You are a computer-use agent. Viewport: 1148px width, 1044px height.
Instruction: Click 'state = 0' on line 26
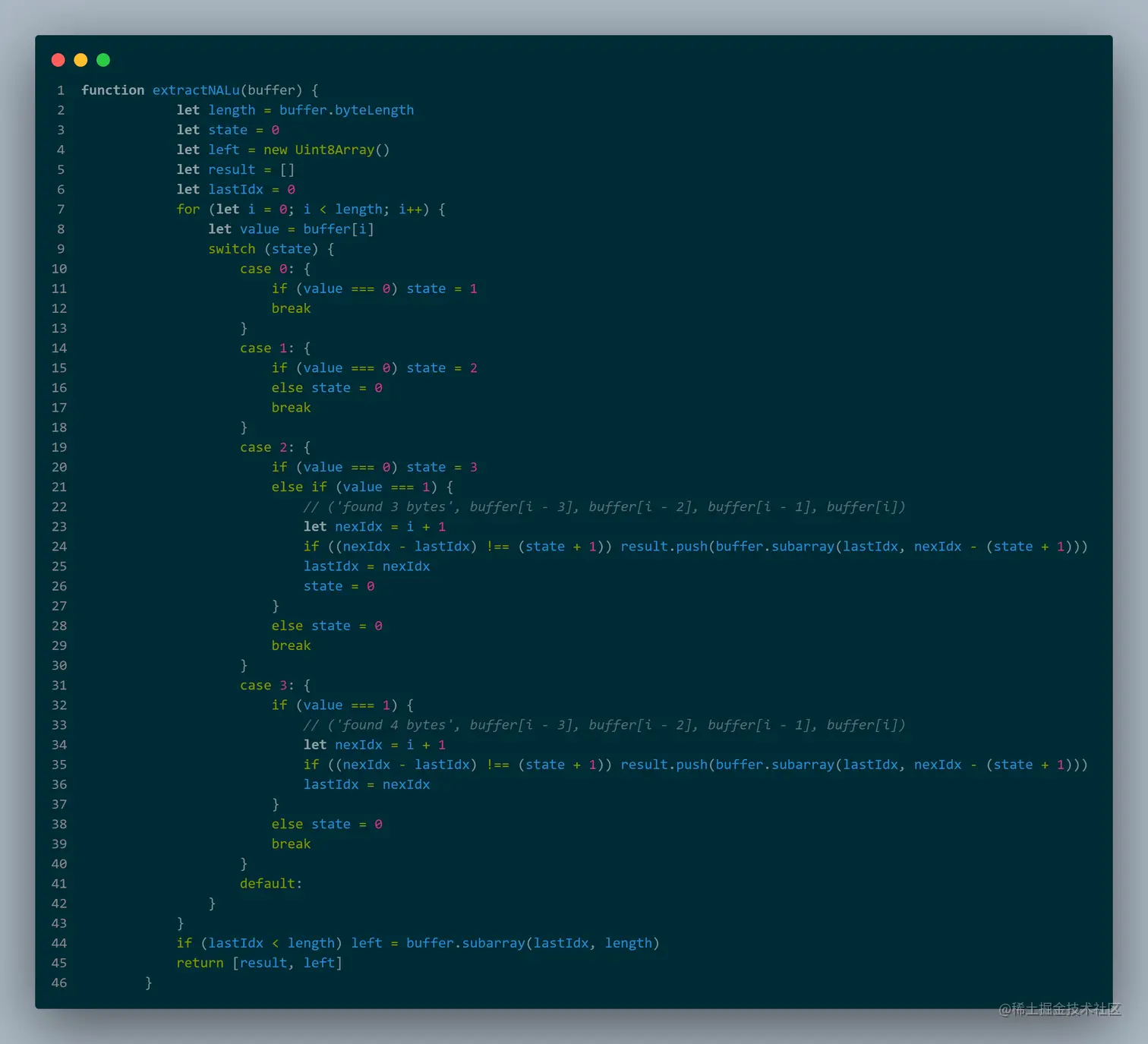[339, 586]
